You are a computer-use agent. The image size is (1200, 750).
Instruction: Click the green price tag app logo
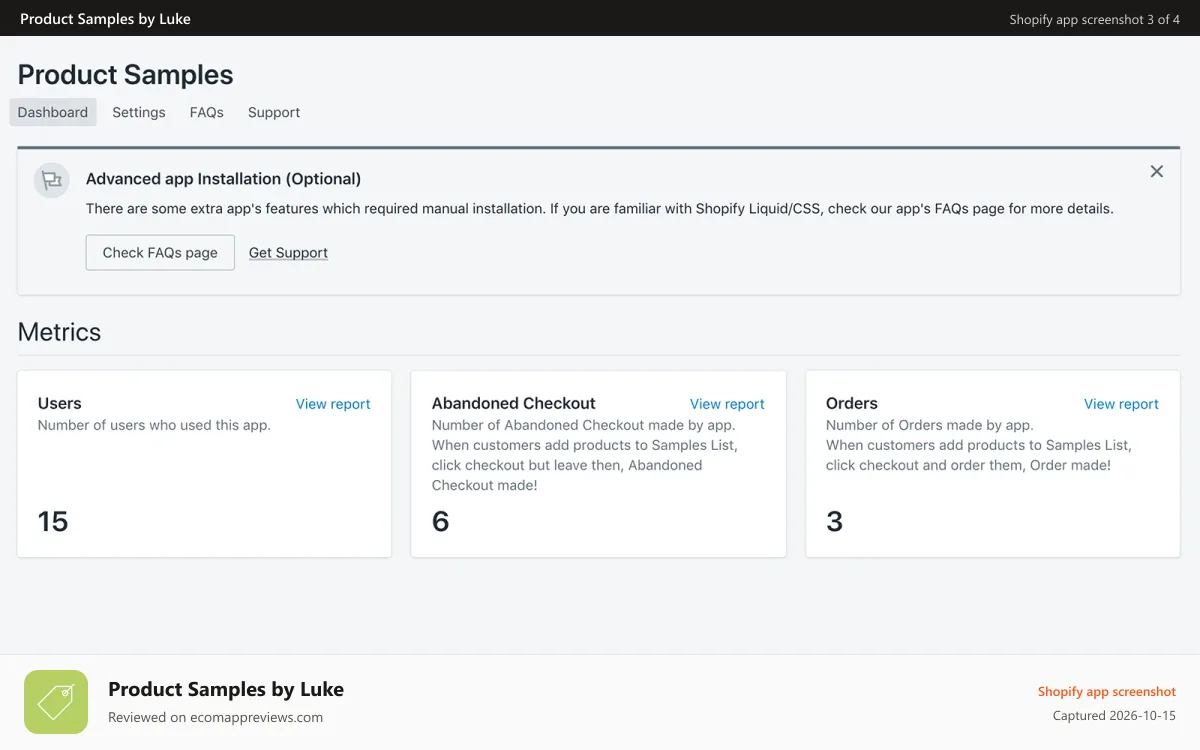[56, 702]
